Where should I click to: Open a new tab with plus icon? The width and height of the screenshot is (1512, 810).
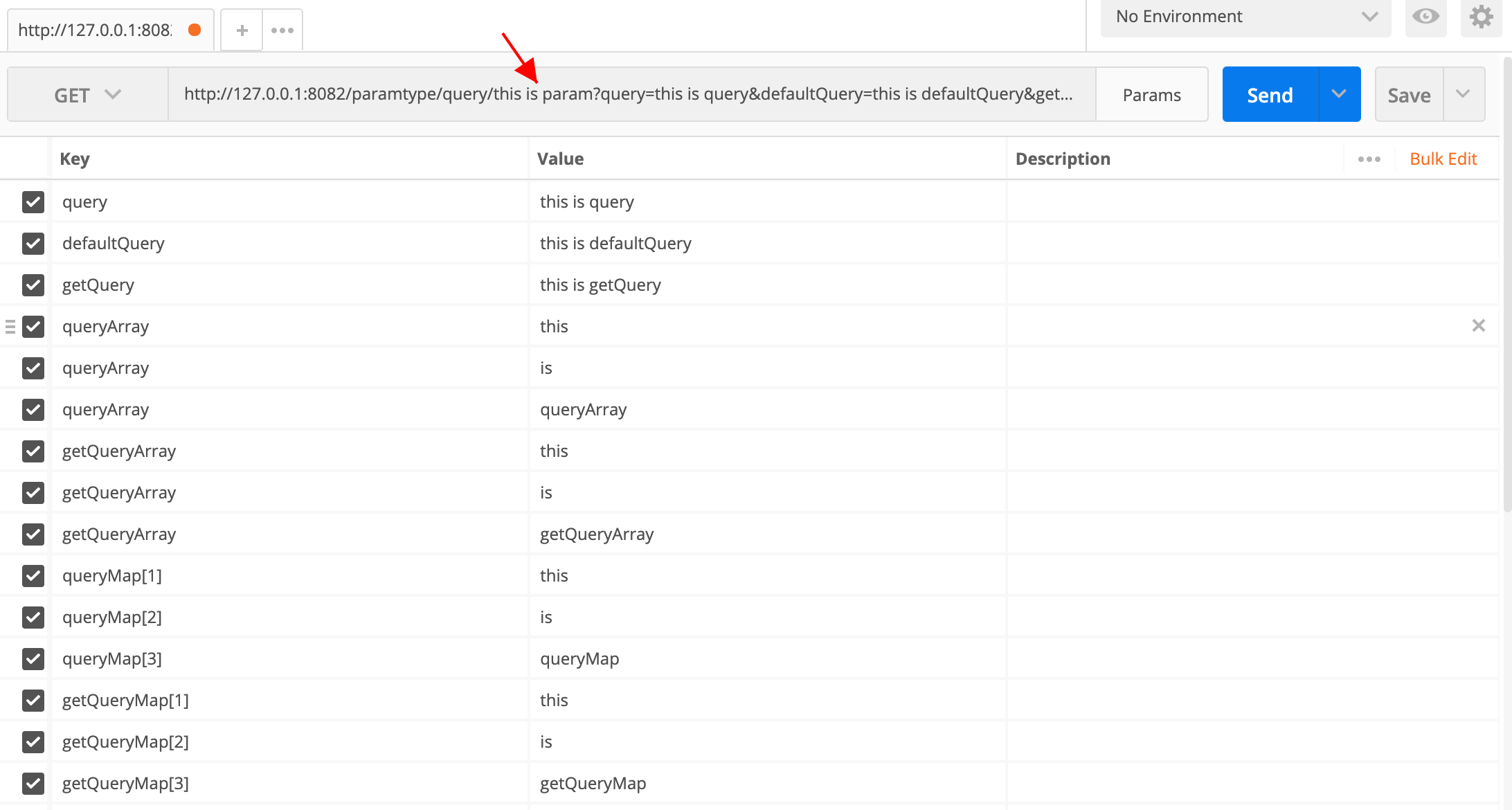[x=242, y=30]
